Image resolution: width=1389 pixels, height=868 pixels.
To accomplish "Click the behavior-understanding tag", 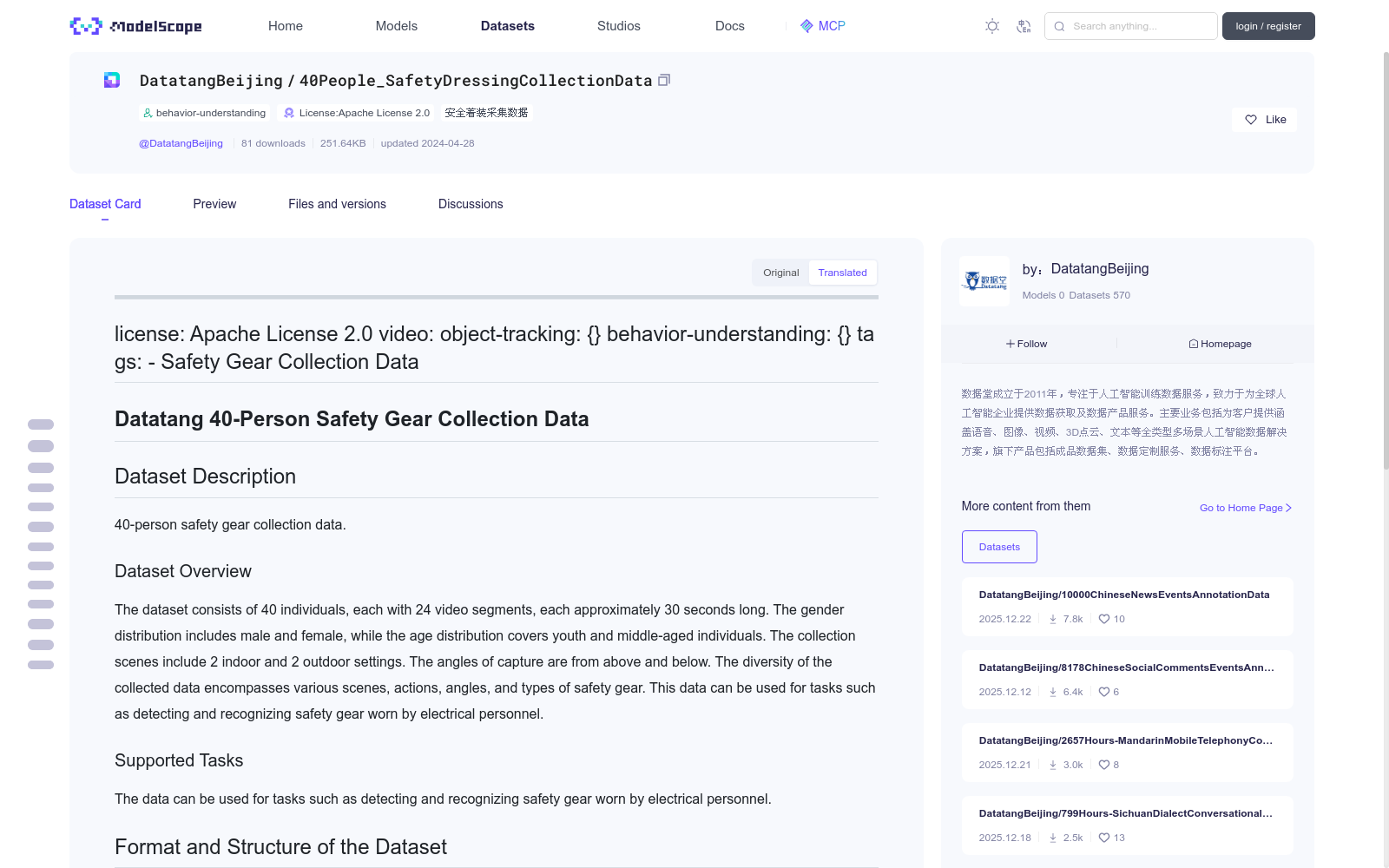I will [x=205, y=113].
